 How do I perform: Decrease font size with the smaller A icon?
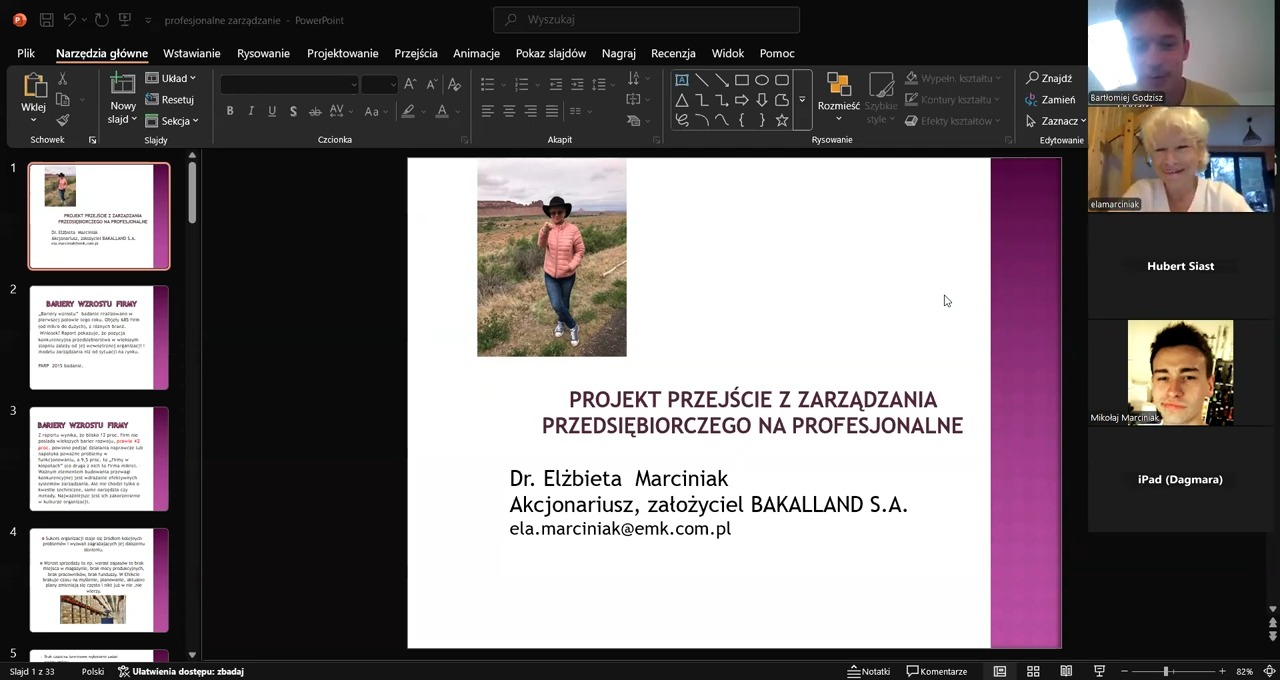coord(431,84)
